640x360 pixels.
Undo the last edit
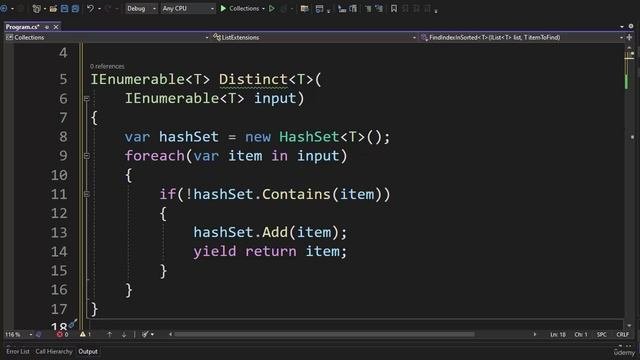tap(90, 9)
